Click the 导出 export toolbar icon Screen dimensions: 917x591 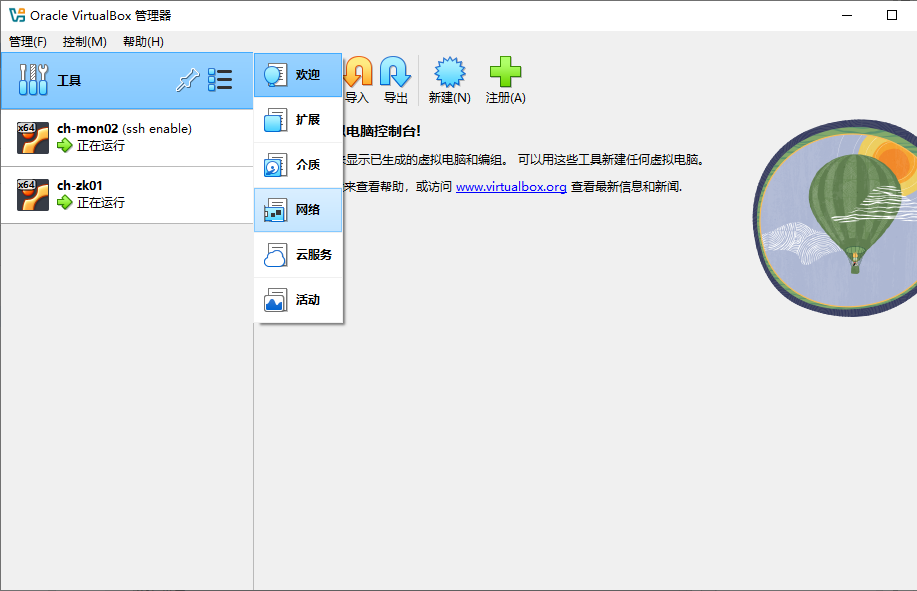pos(395,72)
